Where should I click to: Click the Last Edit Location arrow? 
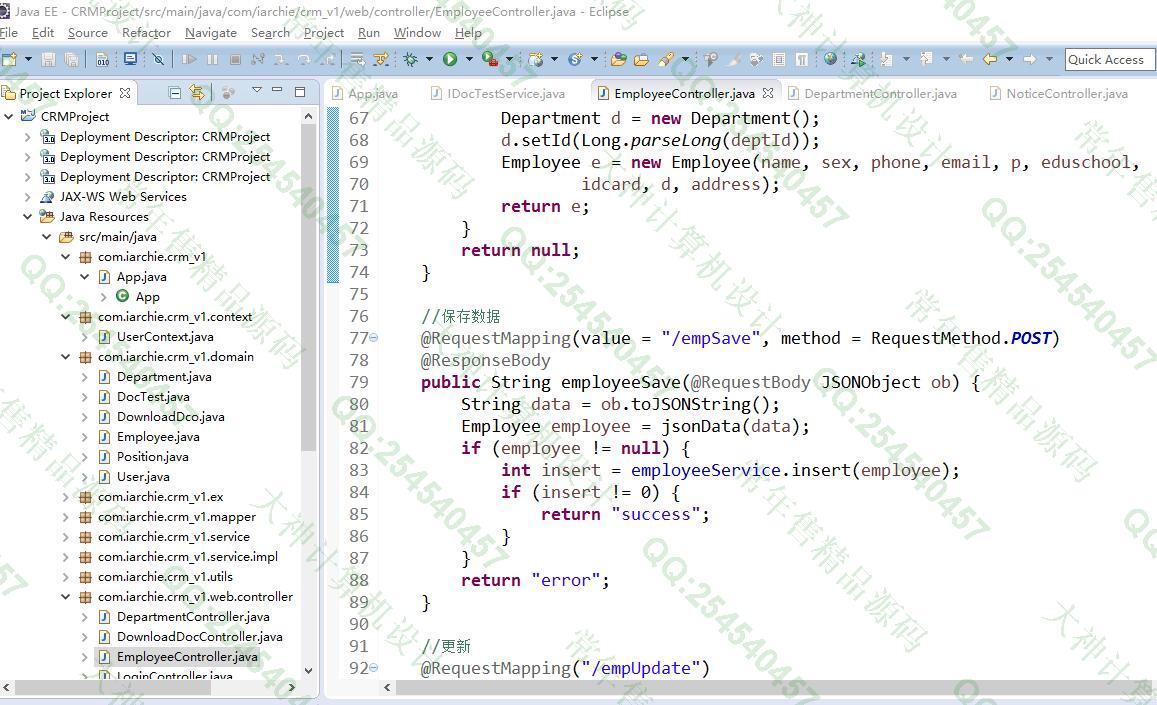pos(965,59)
